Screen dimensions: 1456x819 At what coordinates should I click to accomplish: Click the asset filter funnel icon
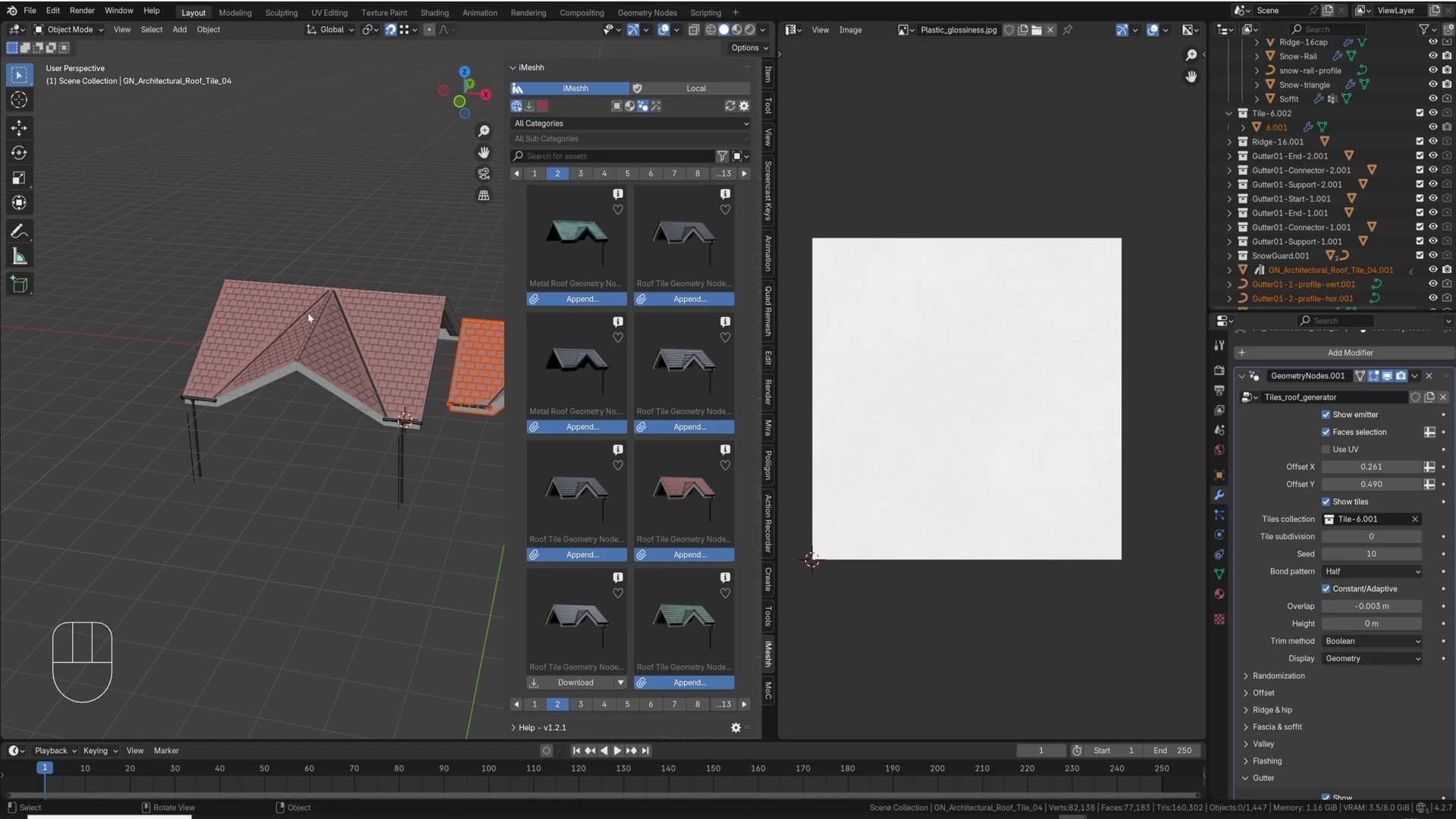point(722,156)
